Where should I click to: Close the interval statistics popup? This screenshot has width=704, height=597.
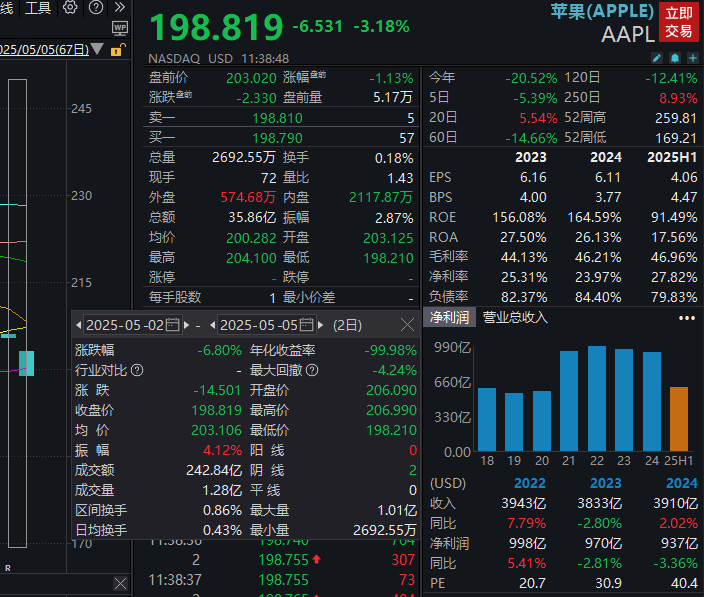[x=407, y=325]
